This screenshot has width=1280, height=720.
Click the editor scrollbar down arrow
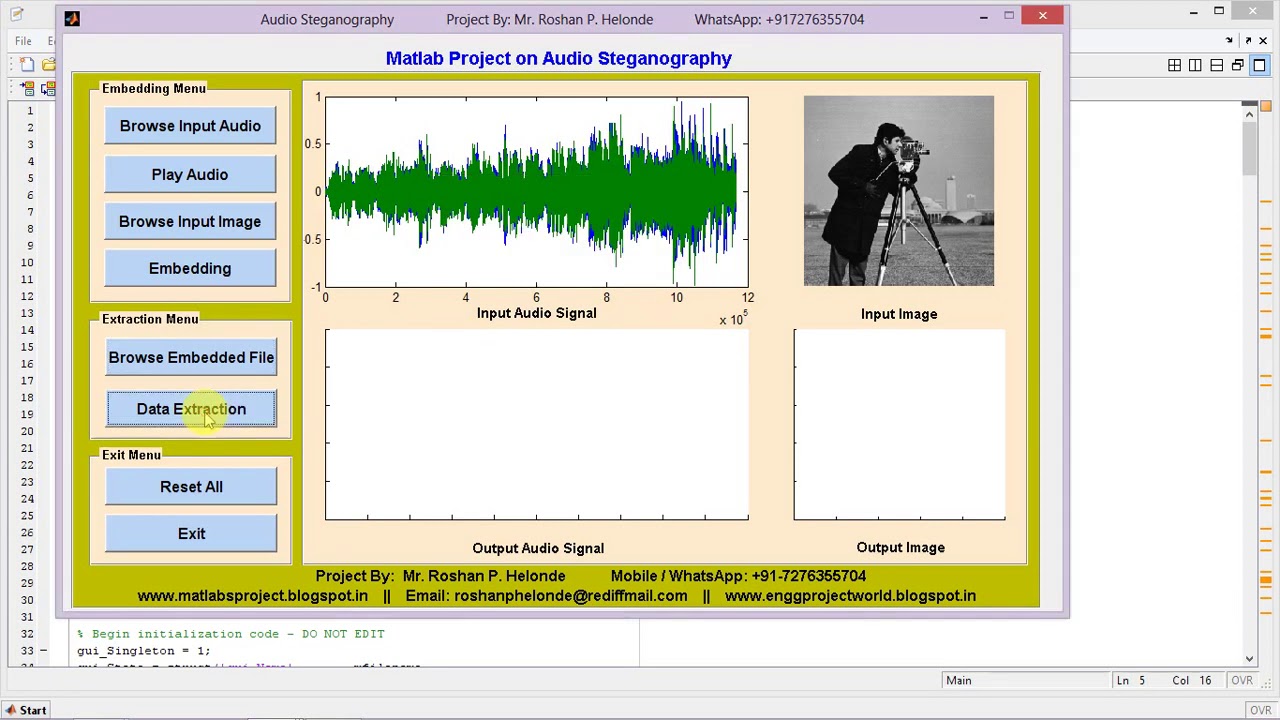point(1249,658)
